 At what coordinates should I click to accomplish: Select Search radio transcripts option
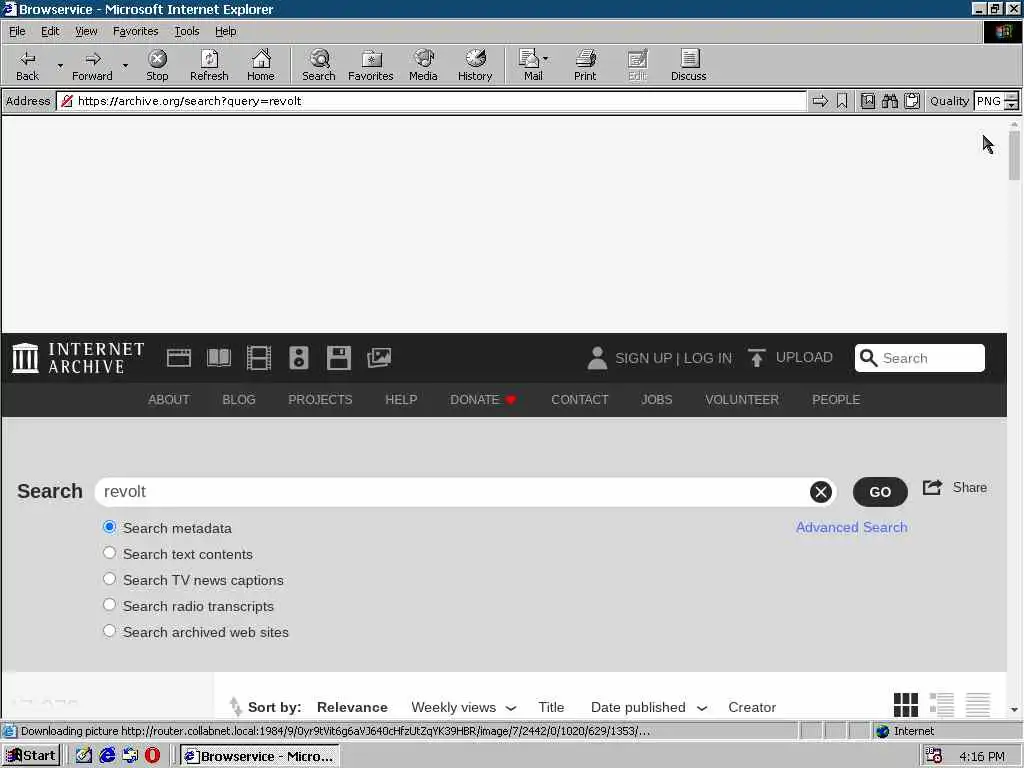[109, 605]
